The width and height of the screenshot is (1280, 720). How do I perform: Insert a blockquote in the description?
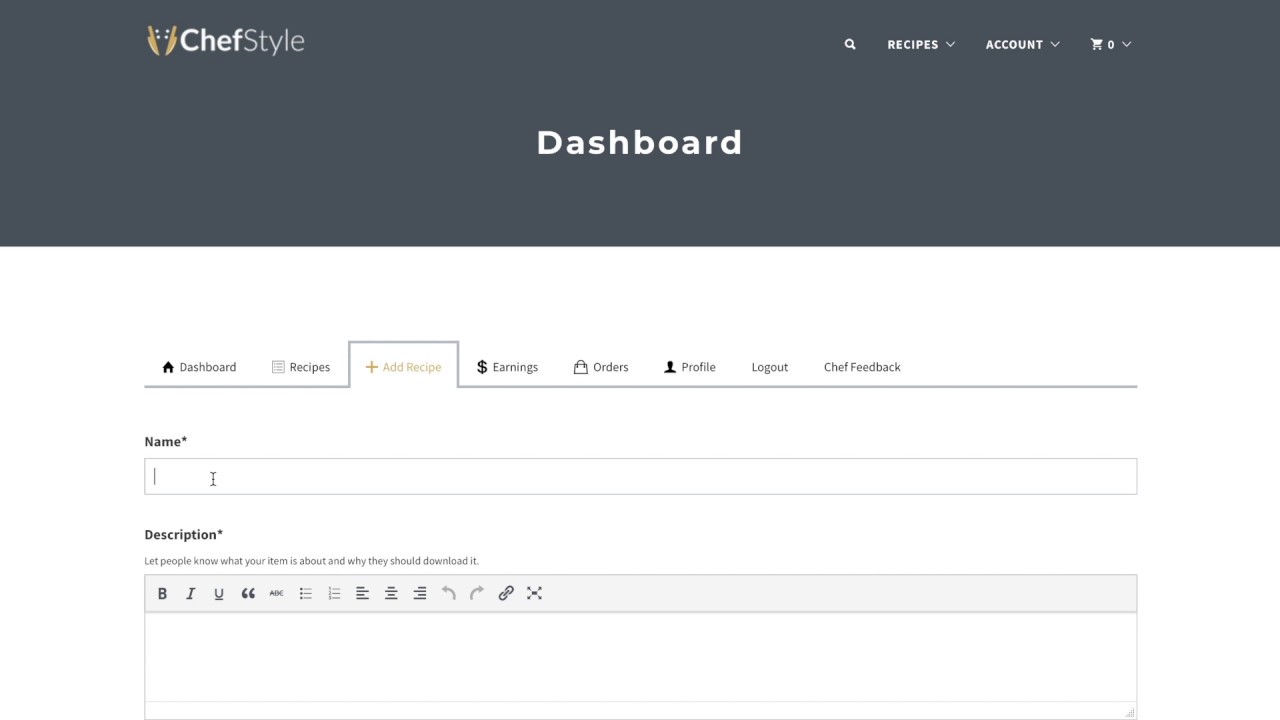click(x=248, y=593)
